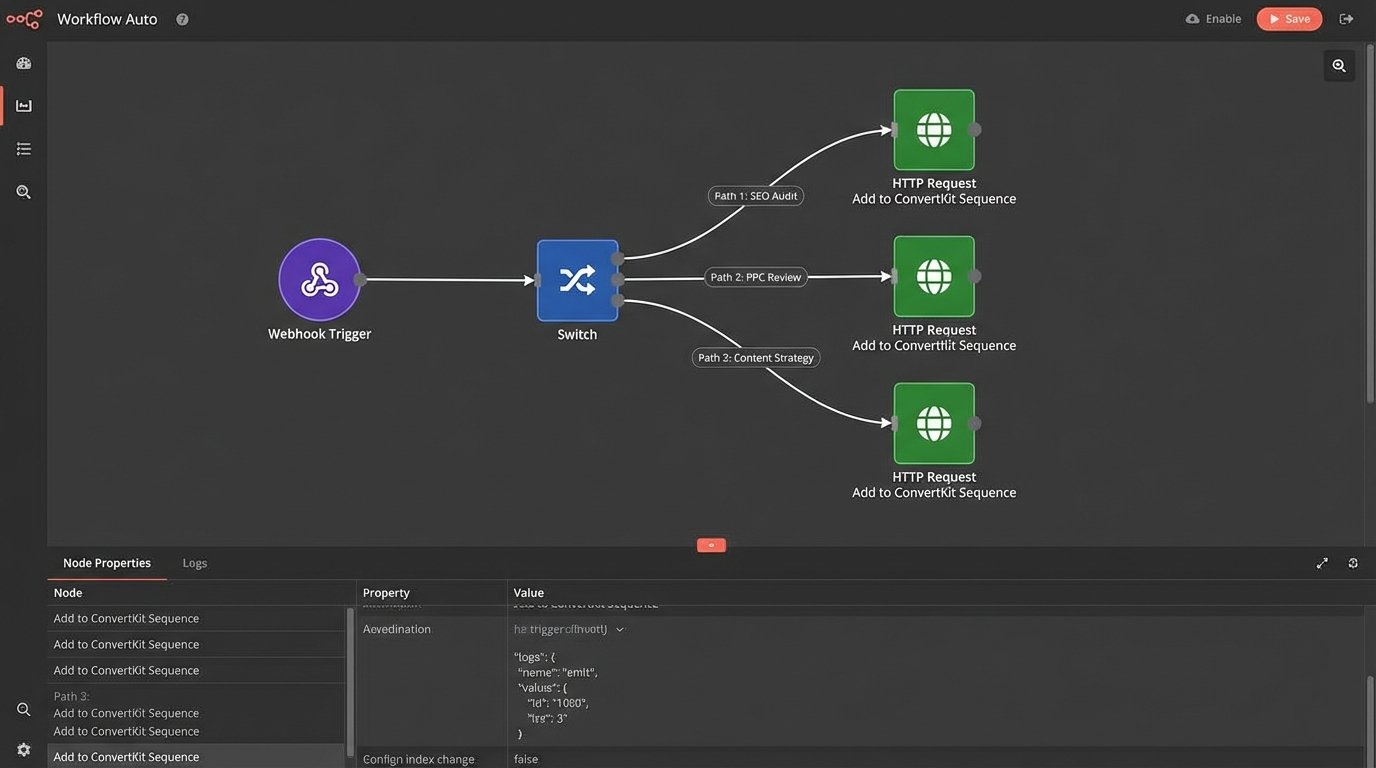Click the canvas zoom magnifier button
Image resolution: width=1376 pixels, height=768 pixels.
click(x=1339, y=66)
